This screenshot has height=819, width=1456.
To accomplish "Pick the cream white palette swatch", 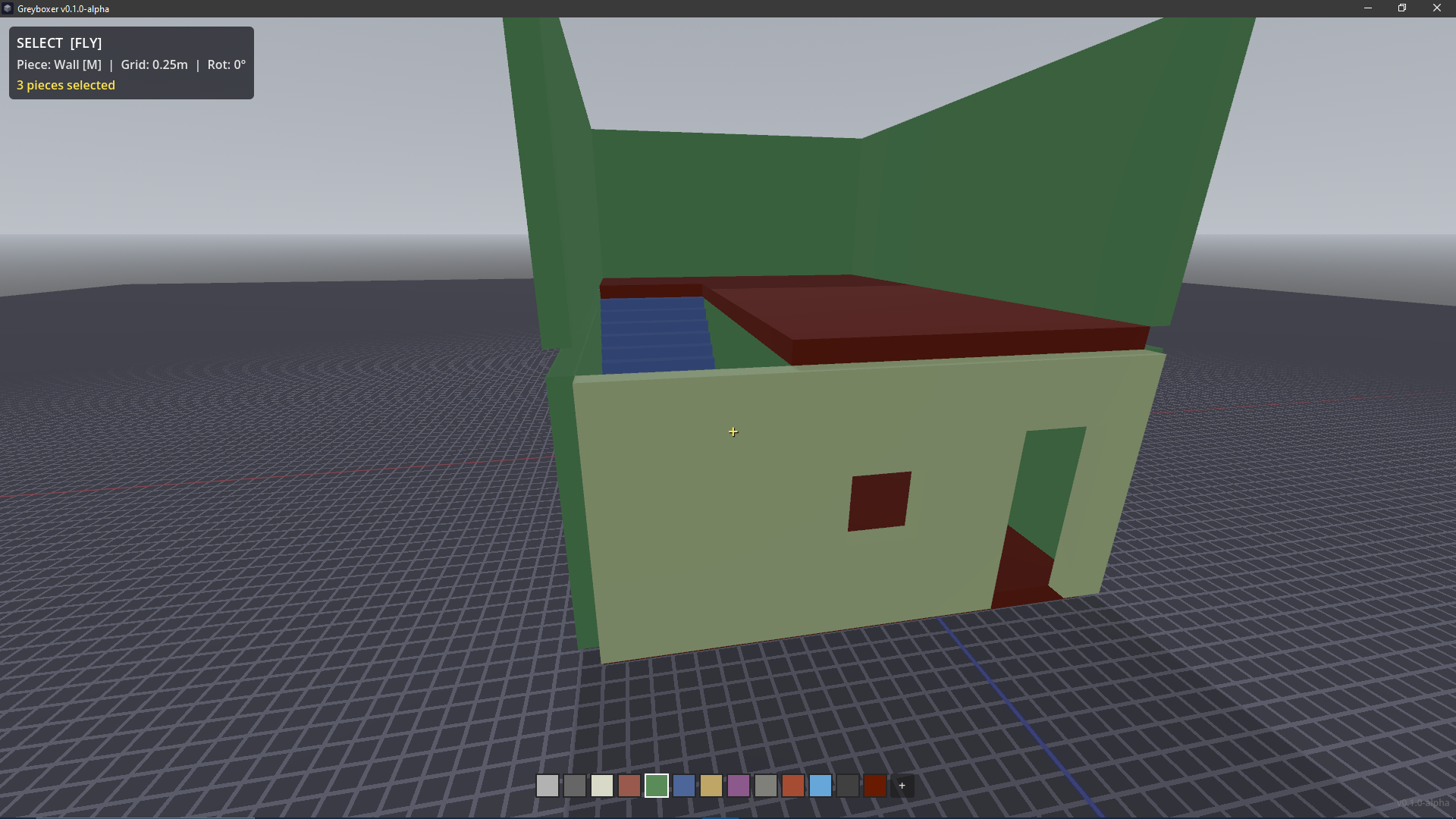I will tap(601, 786).
